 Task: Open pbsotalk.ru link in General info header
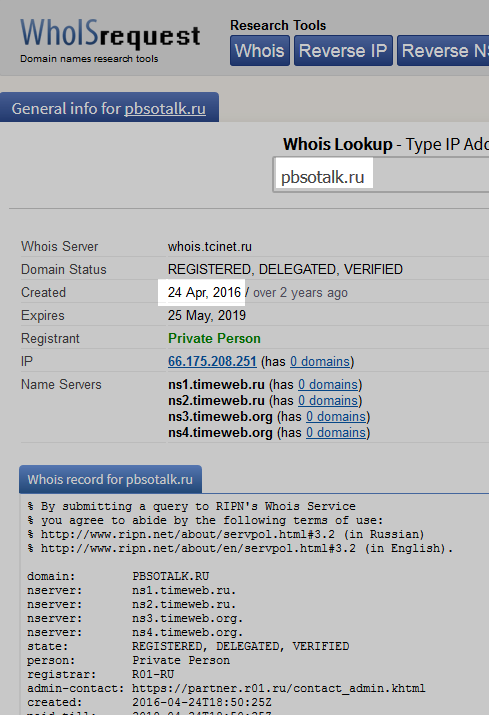point(165,109)
